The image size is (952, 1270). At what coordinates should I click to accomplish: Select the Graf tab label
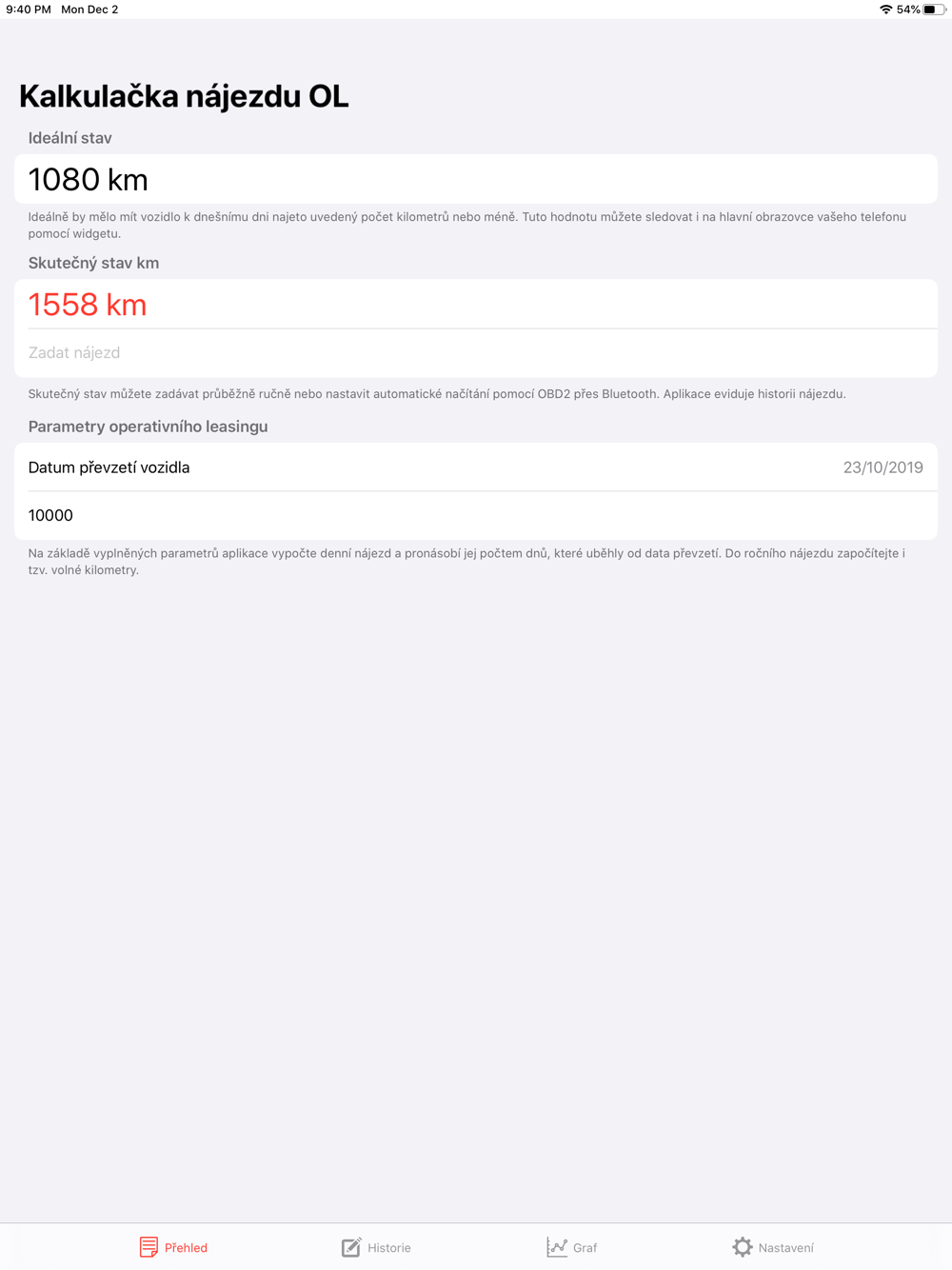coord(585,1248)
